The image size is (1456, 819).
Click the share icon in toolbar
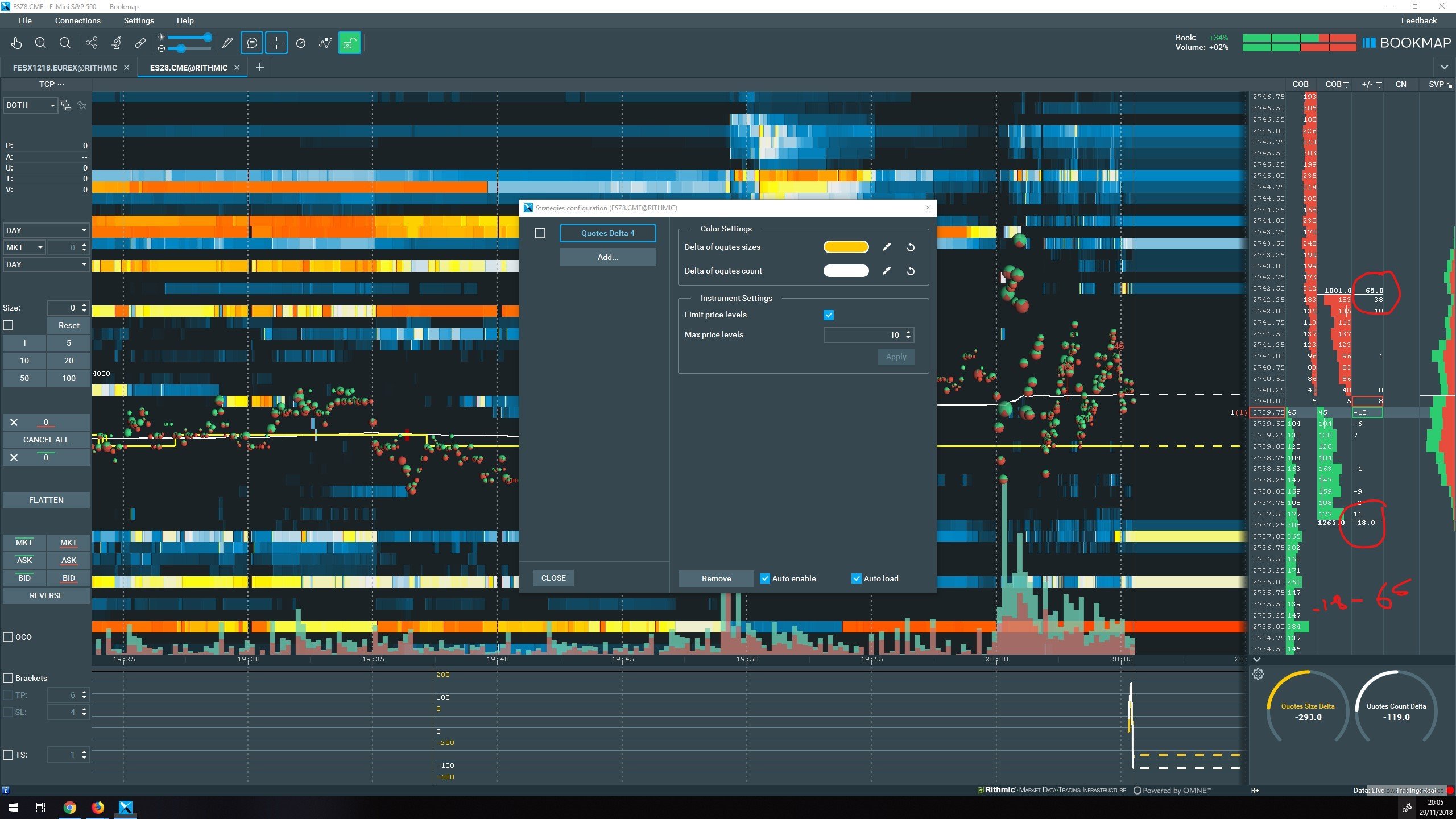click(92, 43)
